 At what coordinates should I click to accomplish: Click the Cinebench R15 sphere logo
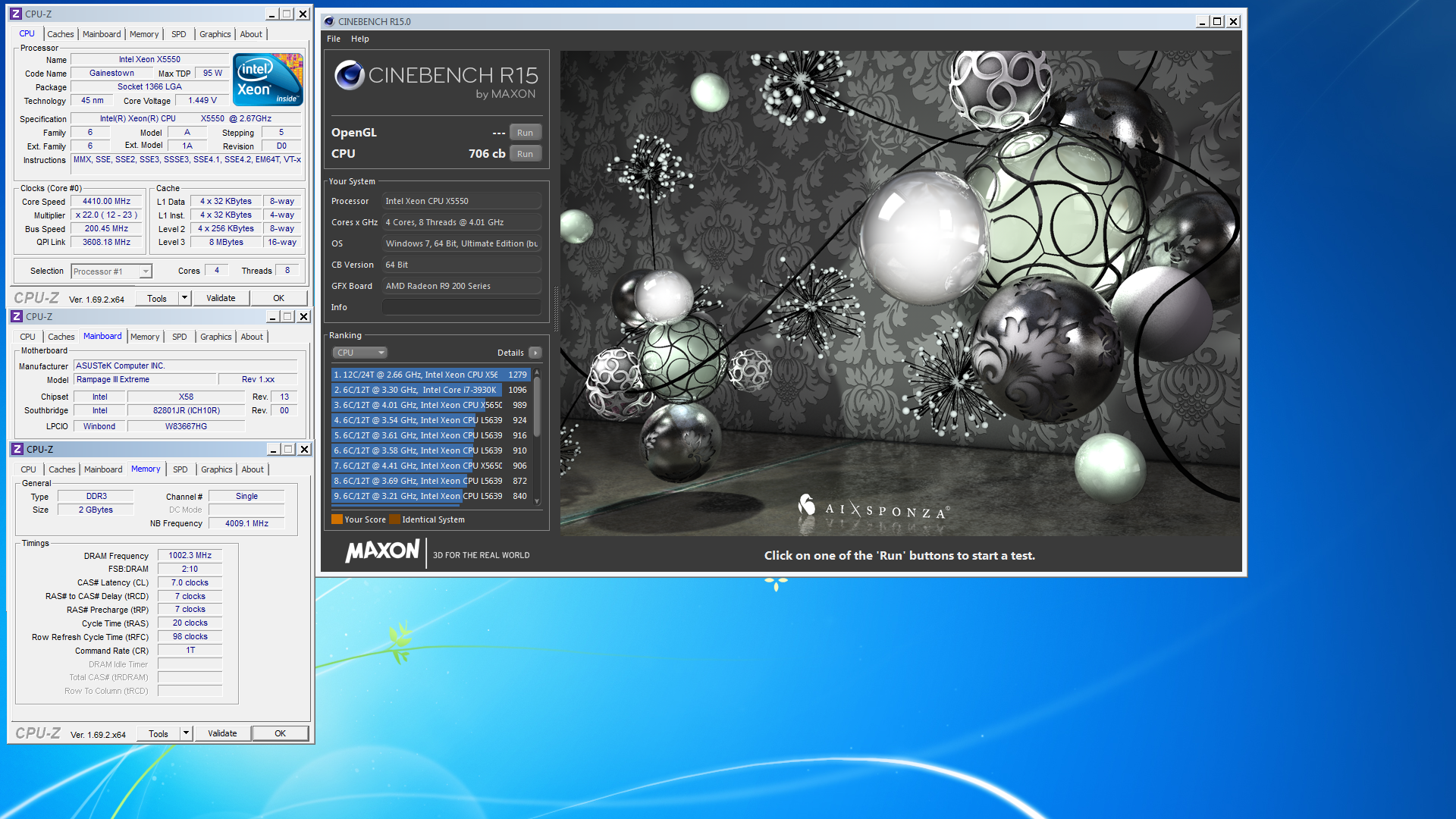pos(350,75)
